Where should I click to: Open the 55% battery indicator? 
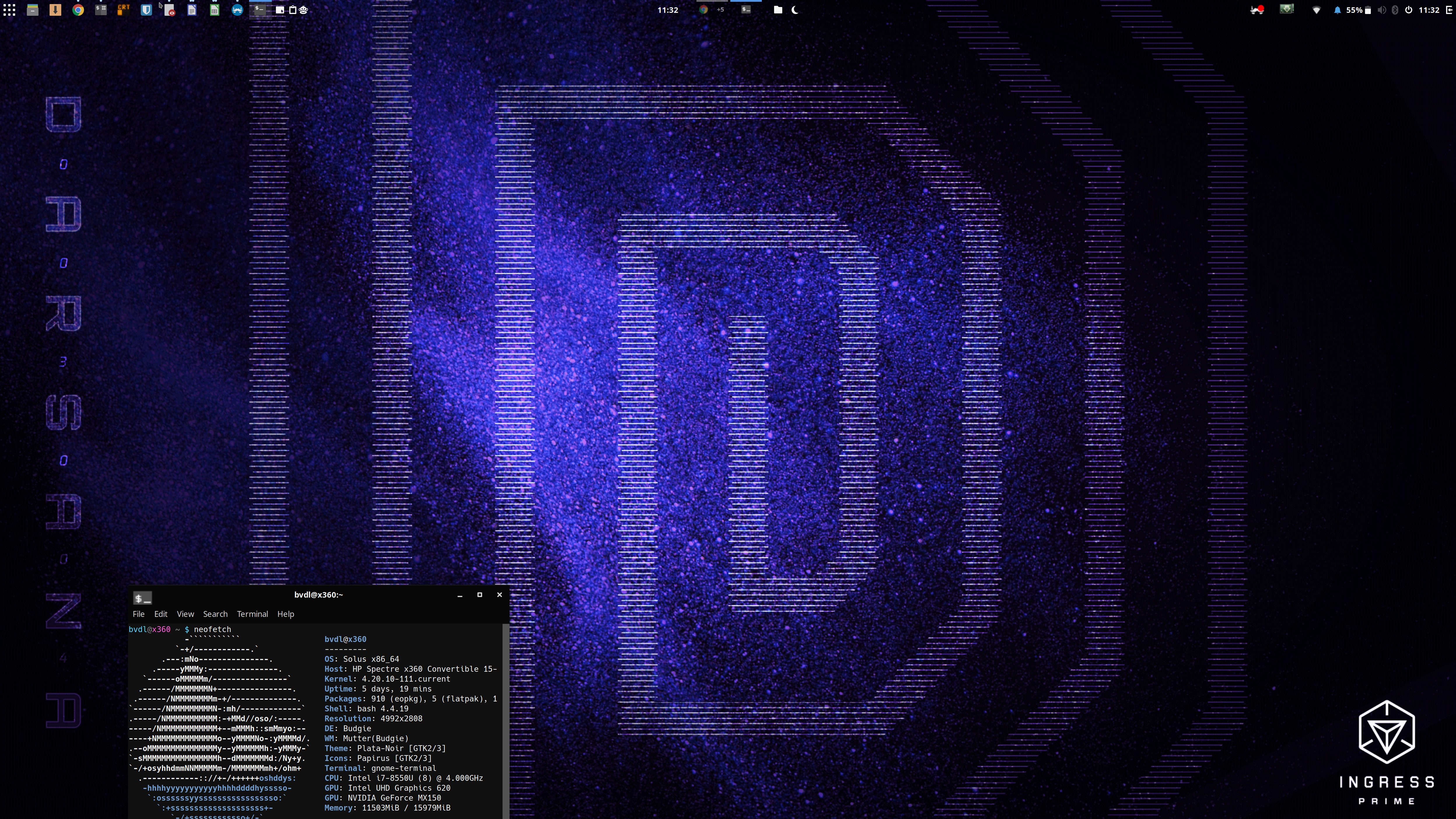tap(1358, 10)
